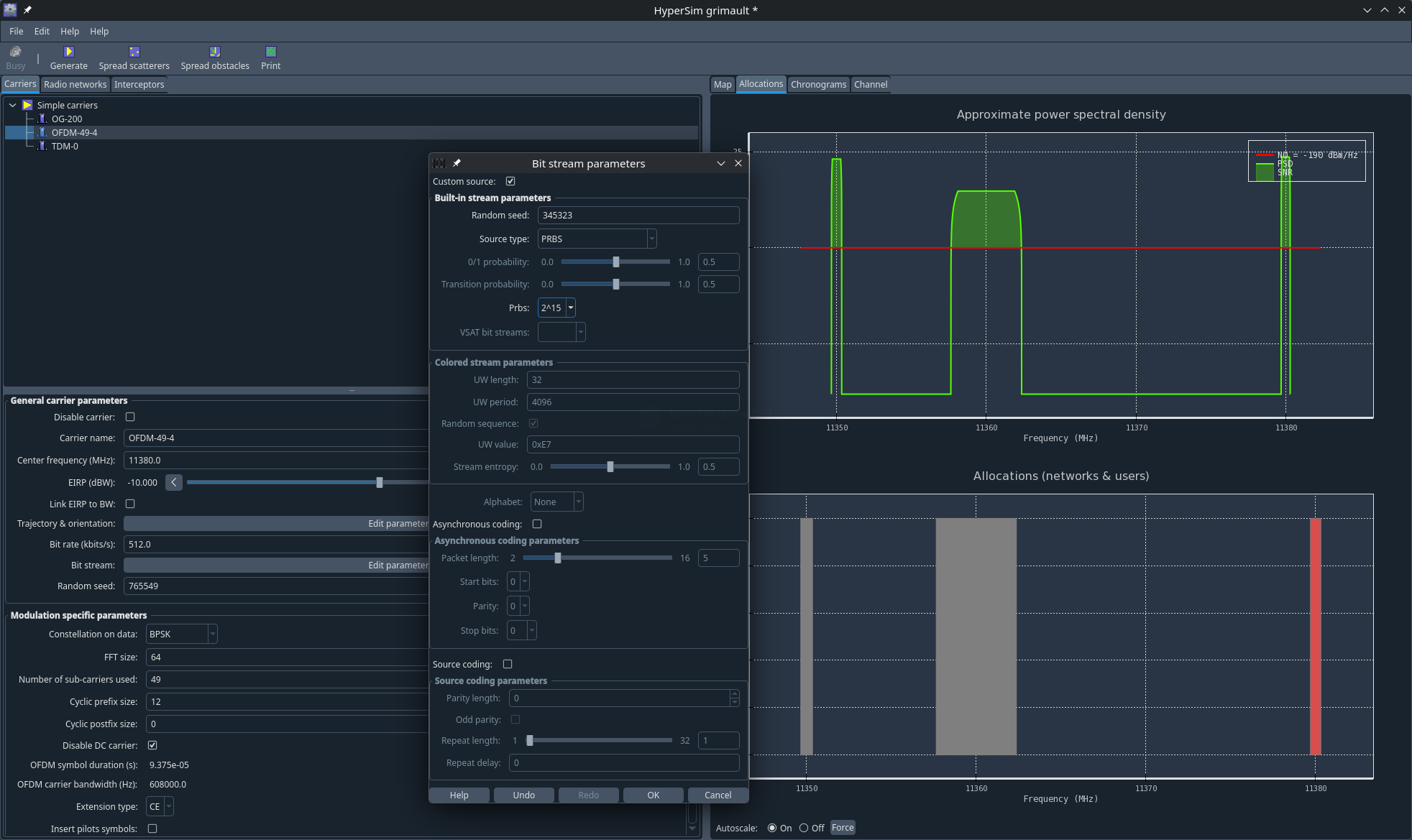Switch to the Channel tab

click(x=870, y=85)
